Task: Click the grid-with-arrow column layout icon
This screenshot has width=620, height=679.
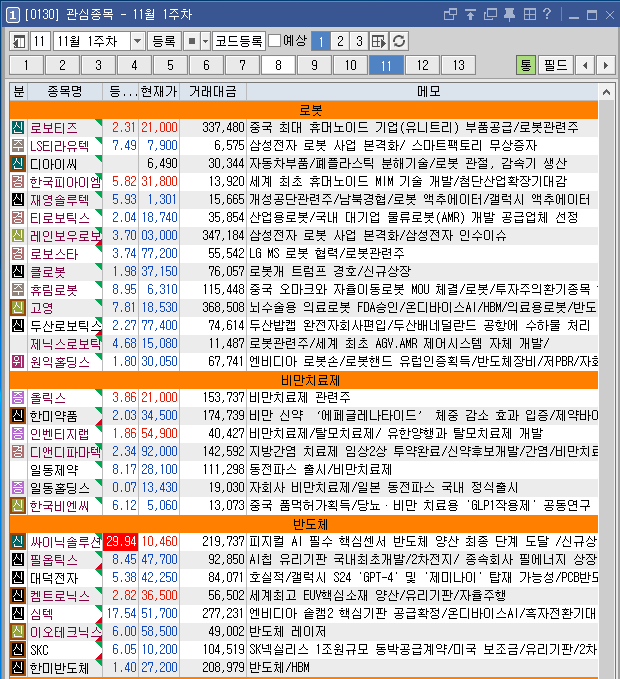Action: pos(379,41)
